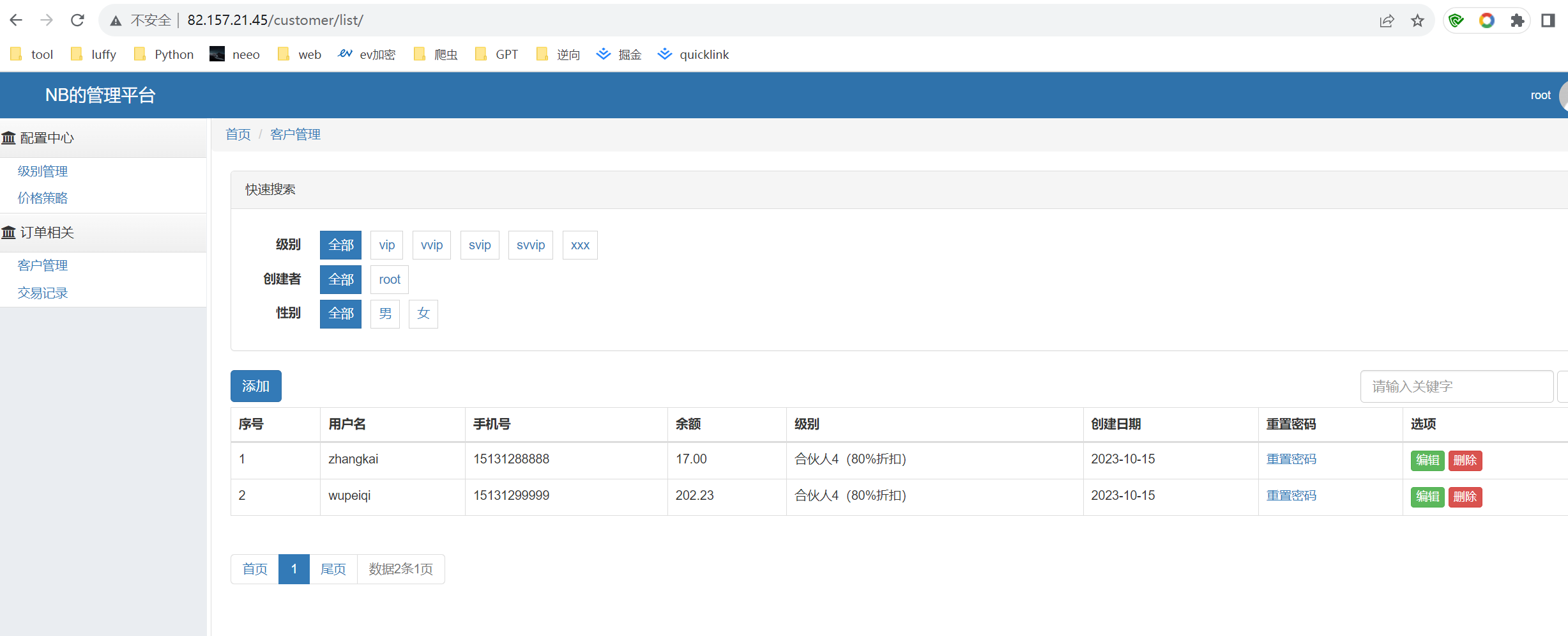Open the share page icon in address bar
This screenshot has height=636, width=1568.
pos(1387,20)
